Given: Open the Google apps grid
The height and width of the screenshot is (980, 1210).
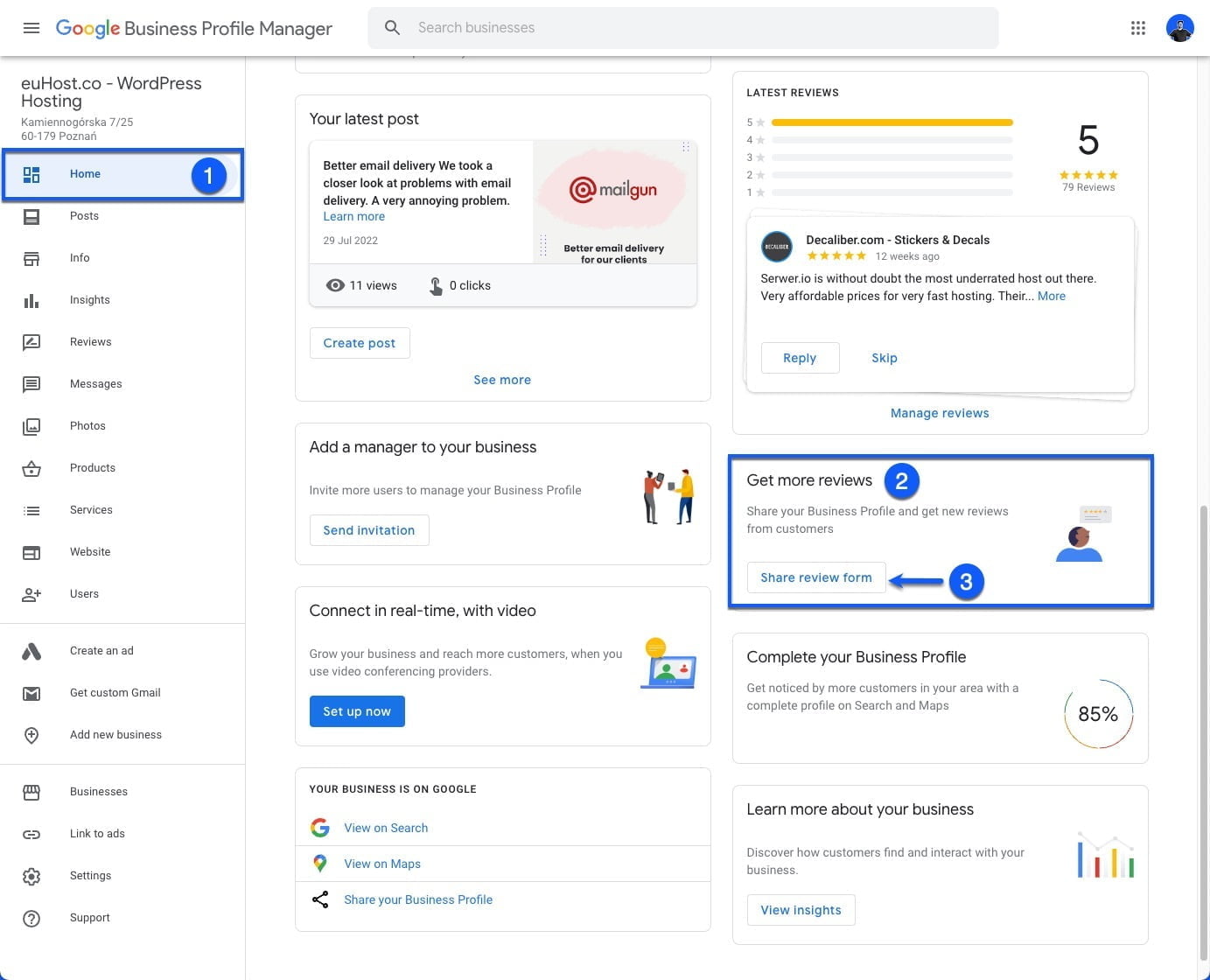Looking at the screenshot, I should pyautogui.click(x=1138, y=28).
